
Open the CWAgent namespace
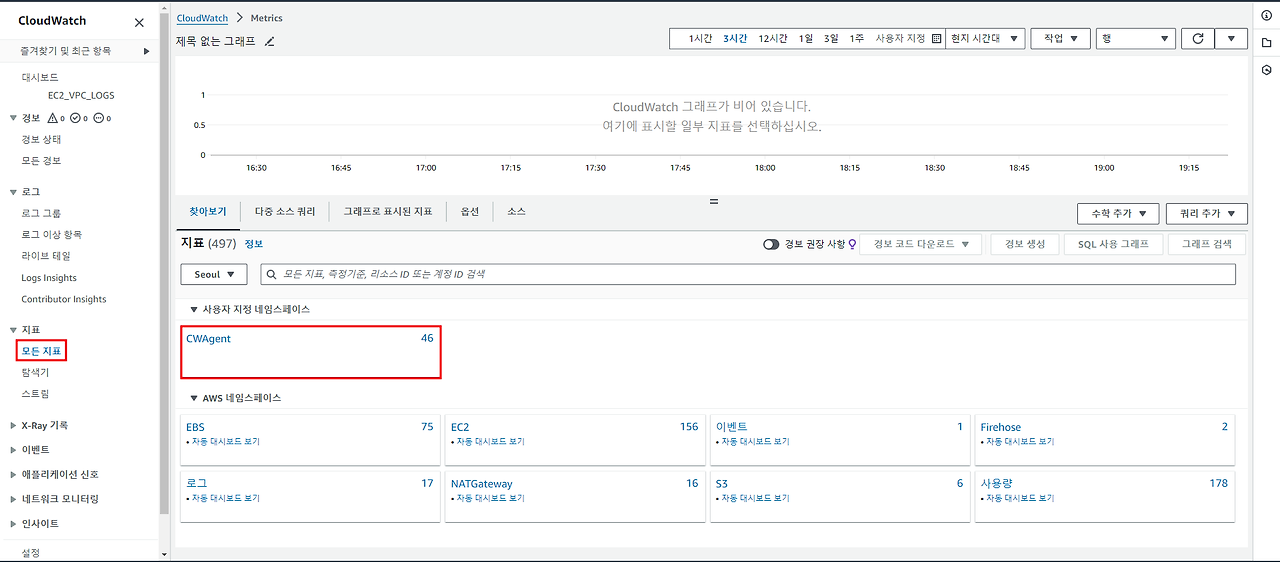click(x=208, y=339)
